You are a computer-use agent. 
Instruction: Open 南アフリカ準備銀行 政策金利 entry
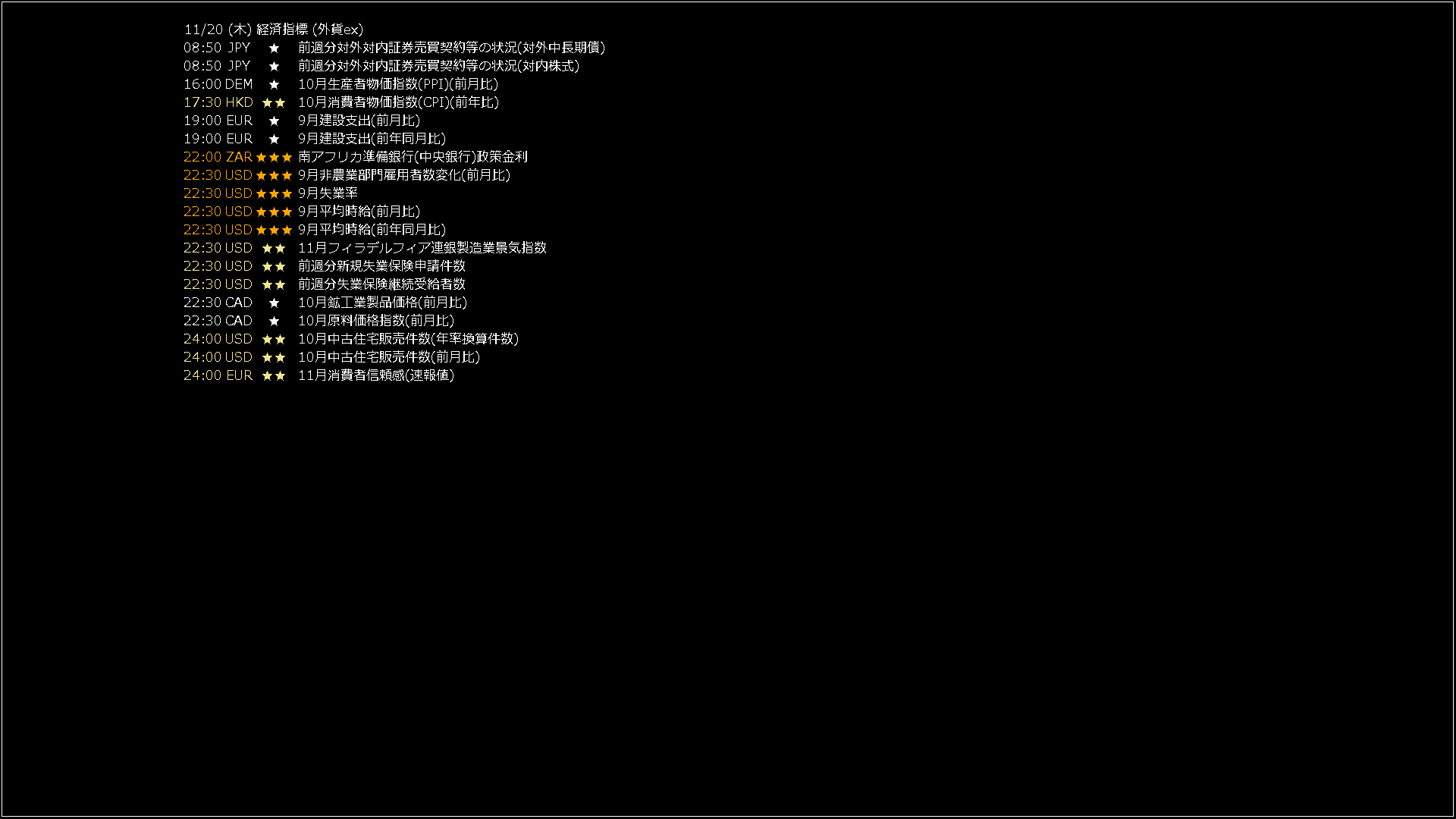[x=413, y=157]
